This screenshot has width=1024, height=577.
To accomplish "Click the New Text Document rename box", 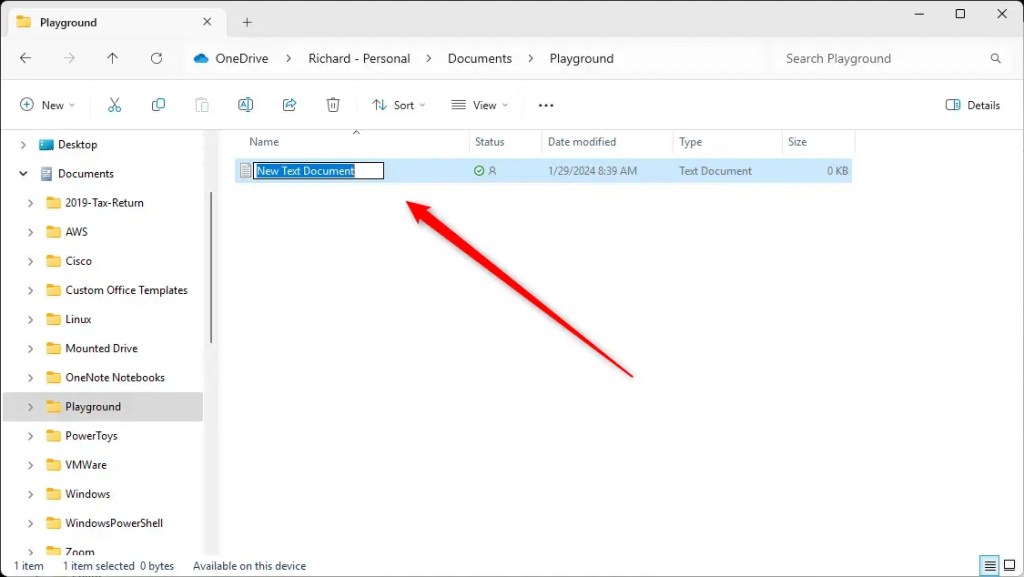I will coord(319,170).
